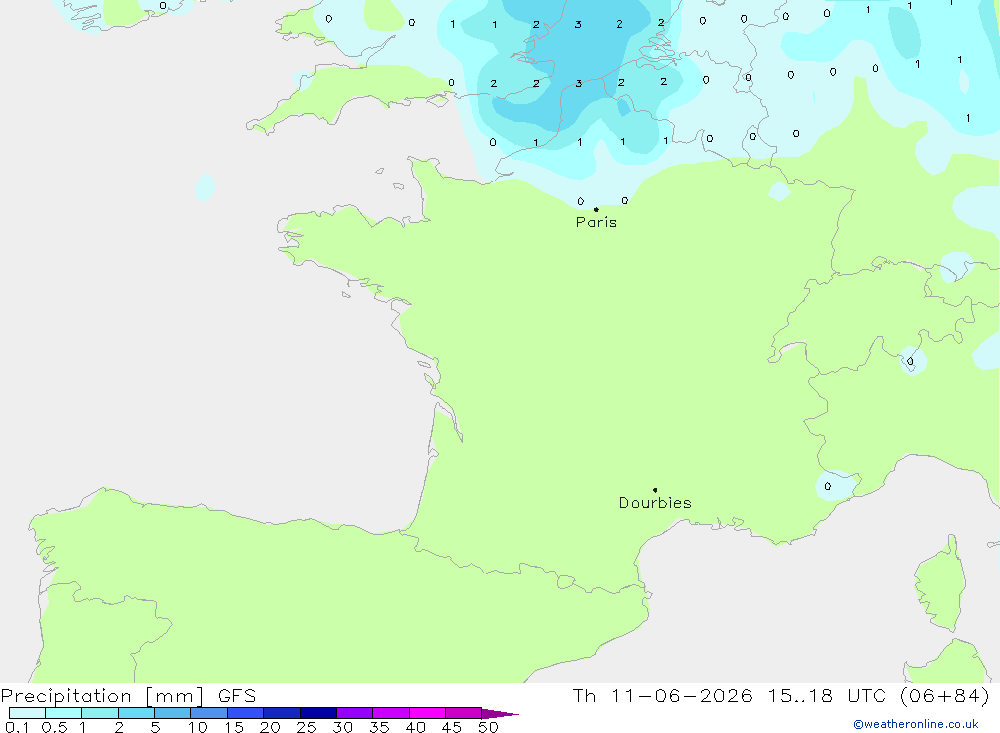Click the legend label '15'
The image size is (1000, 733).
click(x=234, y=727)
